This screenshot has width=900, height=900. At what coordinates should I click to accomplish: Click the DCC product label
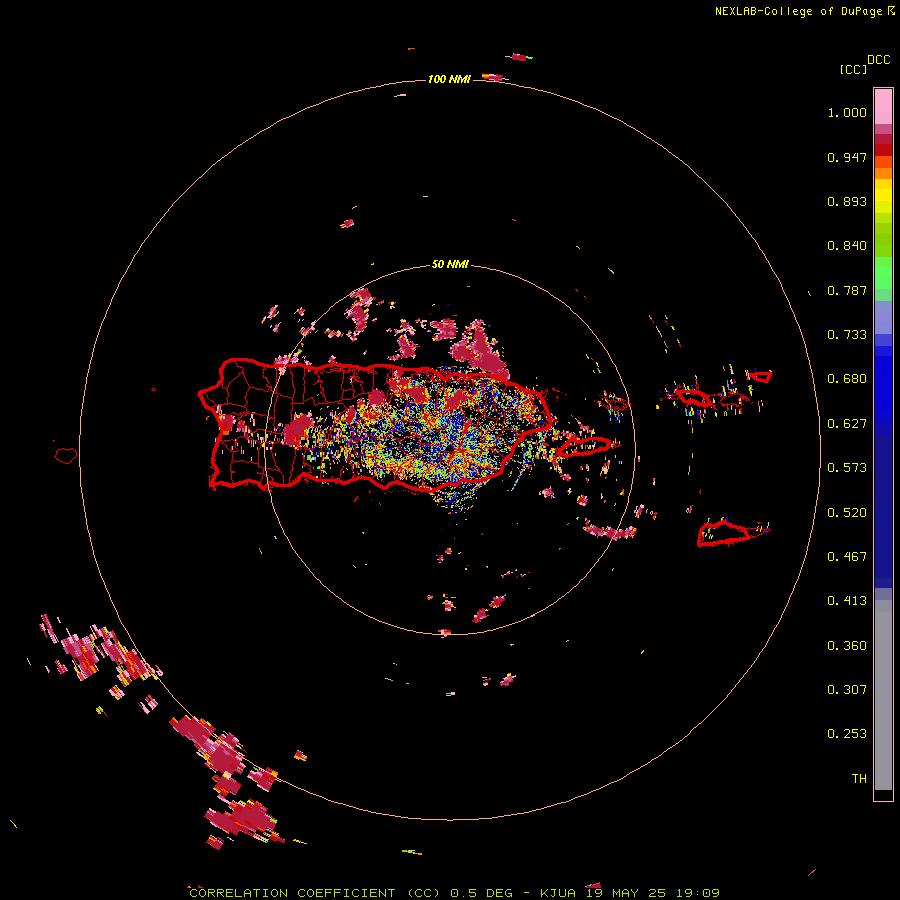pos(879,60)
